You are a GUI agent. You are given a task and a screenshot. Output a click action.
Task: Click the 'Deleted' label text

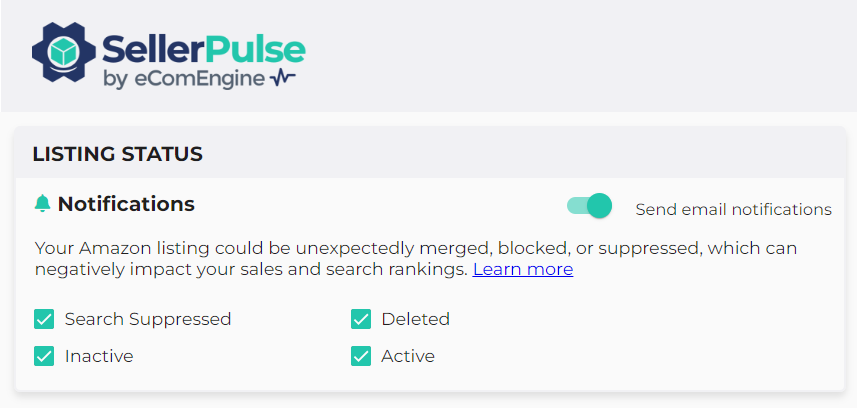415,320
